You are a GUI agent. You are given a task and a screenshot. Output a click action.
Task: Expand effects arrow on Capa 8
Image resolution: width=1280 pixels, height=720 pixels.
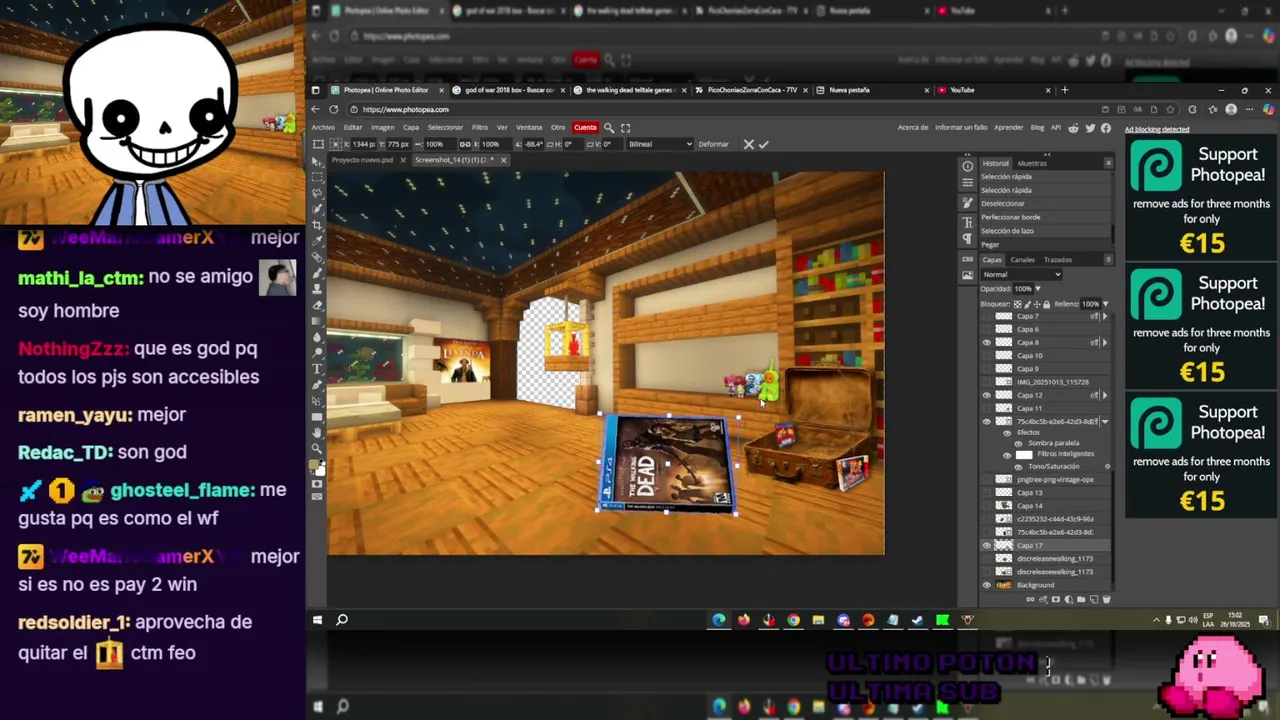click(x=1105, y=342)
